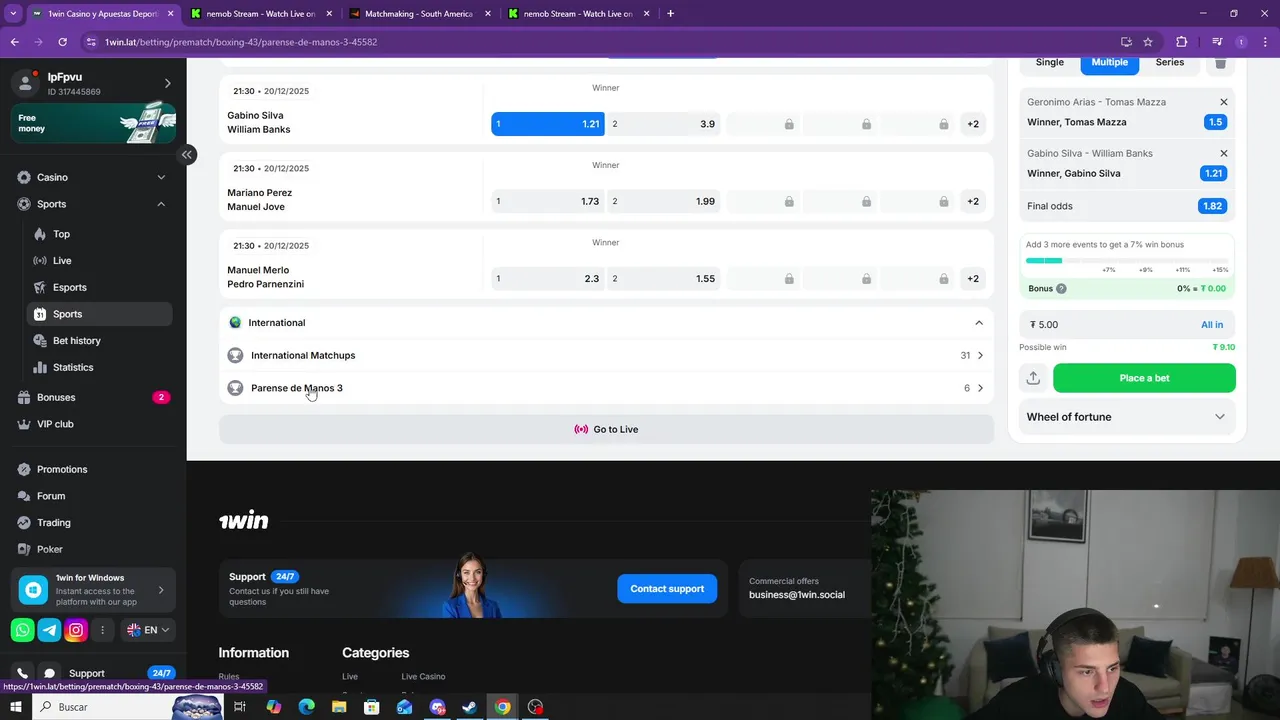Image resolution: width=1280 pixels, height=720 pixels.
Task: Select Gabino Silva odds 1.21
Action: pyautogui.click(x=548, y=124)
